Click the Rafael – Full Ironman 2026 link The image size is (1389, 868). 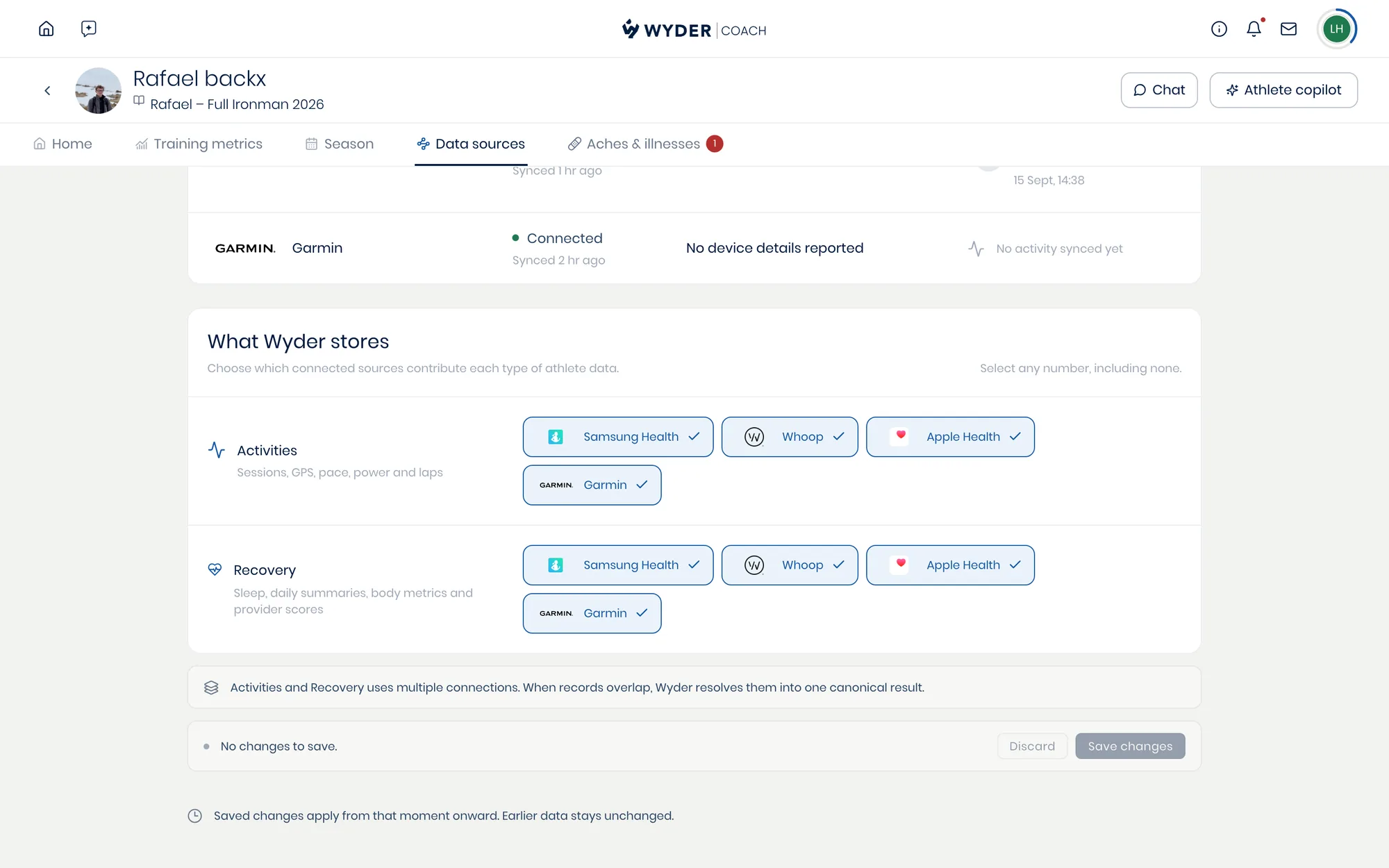coord(237,104)
